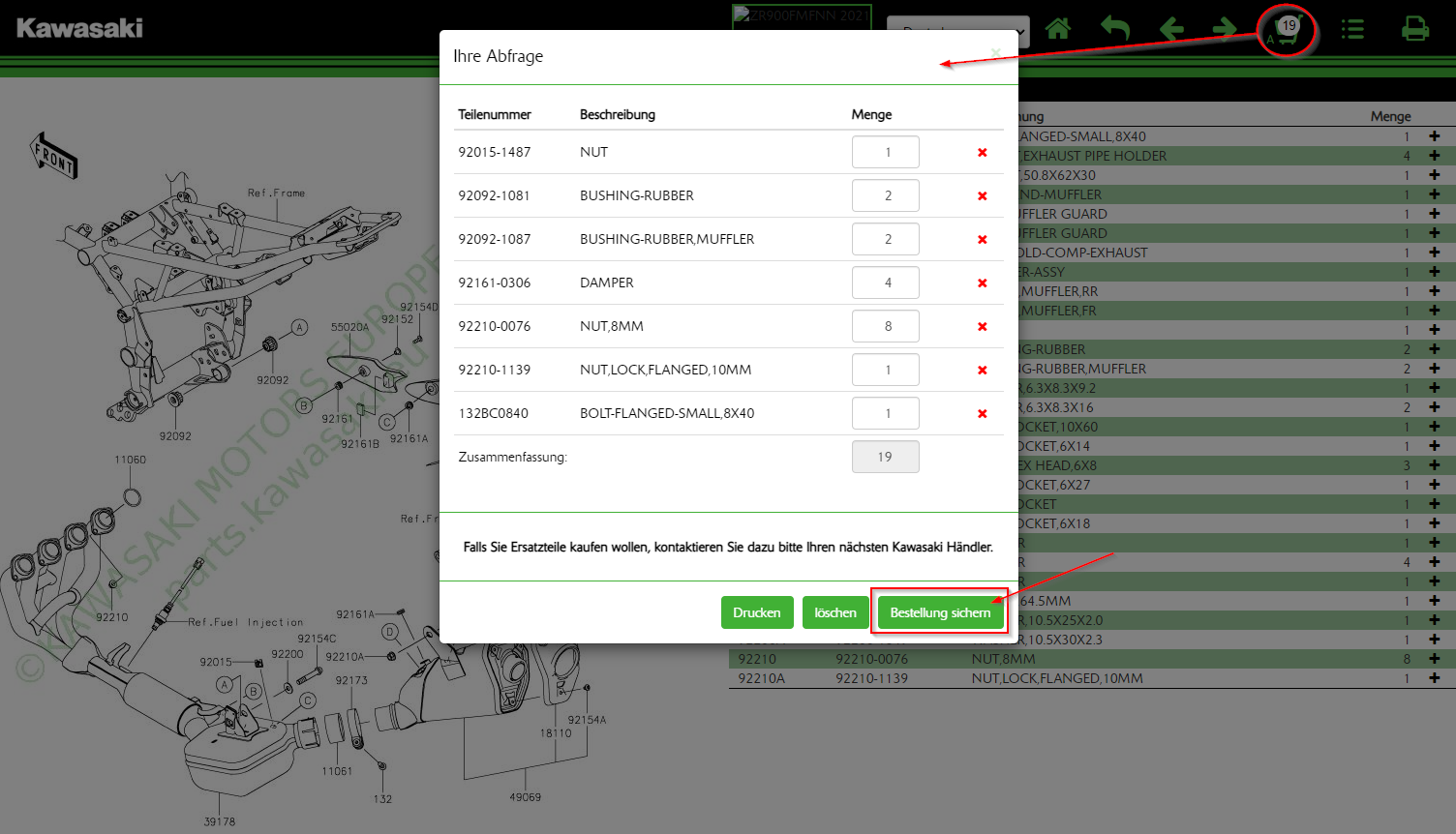Add EX HEAD,6X8 row via plus icon
This screenshot has width=1456, height=834.
pyautogui.click(x=1434, y=465)
